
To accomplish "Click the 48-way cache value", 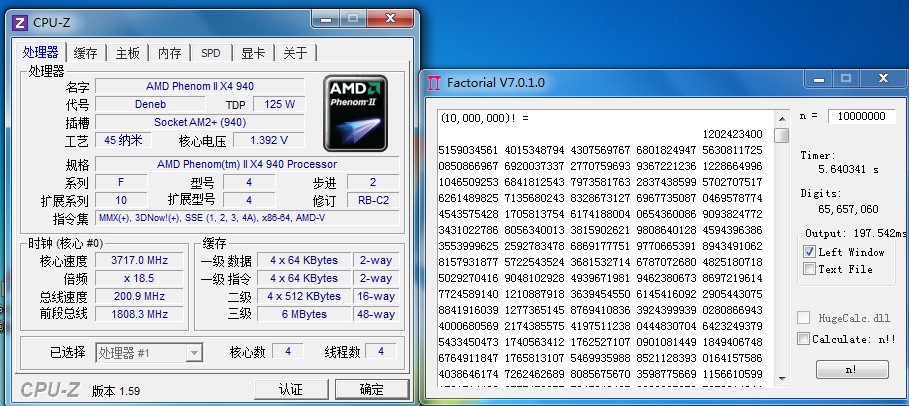I will [x=375, y=314].
